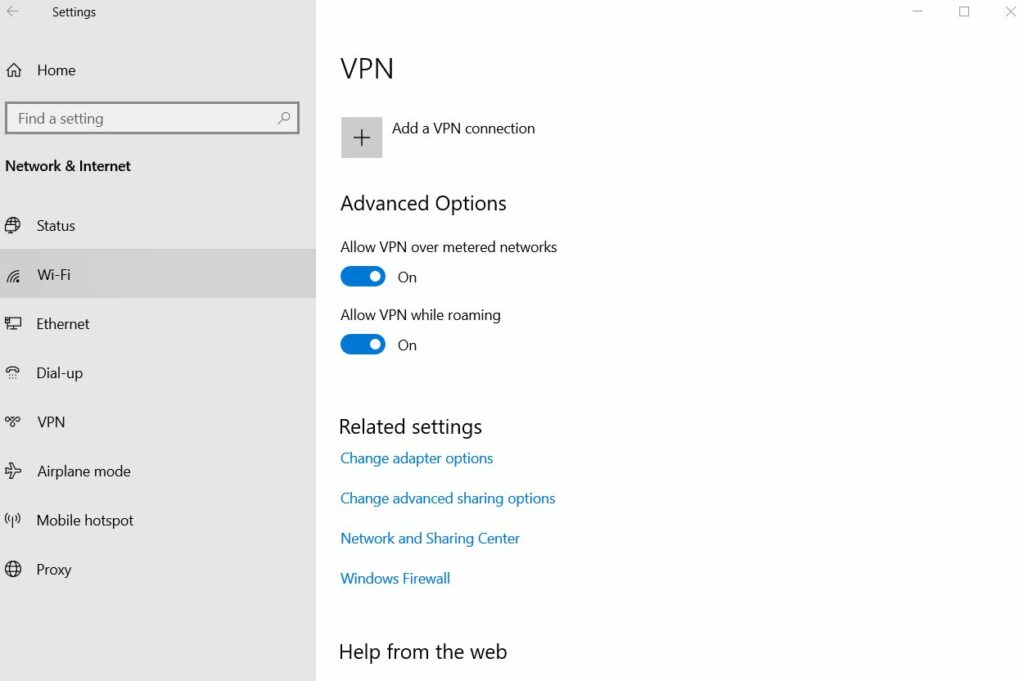Click the Mobile hotspot icon
Viewport: 1024px width, 681px height.
click(13, 520)
